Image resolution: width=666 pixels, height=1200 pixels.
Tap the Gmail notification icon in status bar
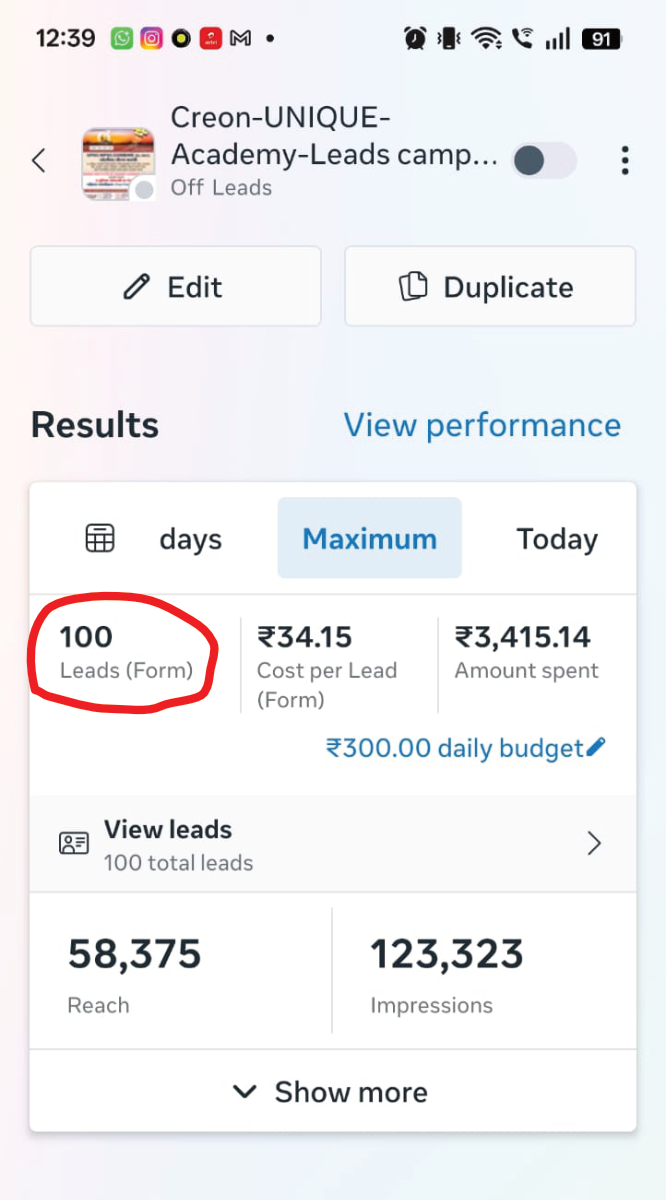[x=240, y=39]
